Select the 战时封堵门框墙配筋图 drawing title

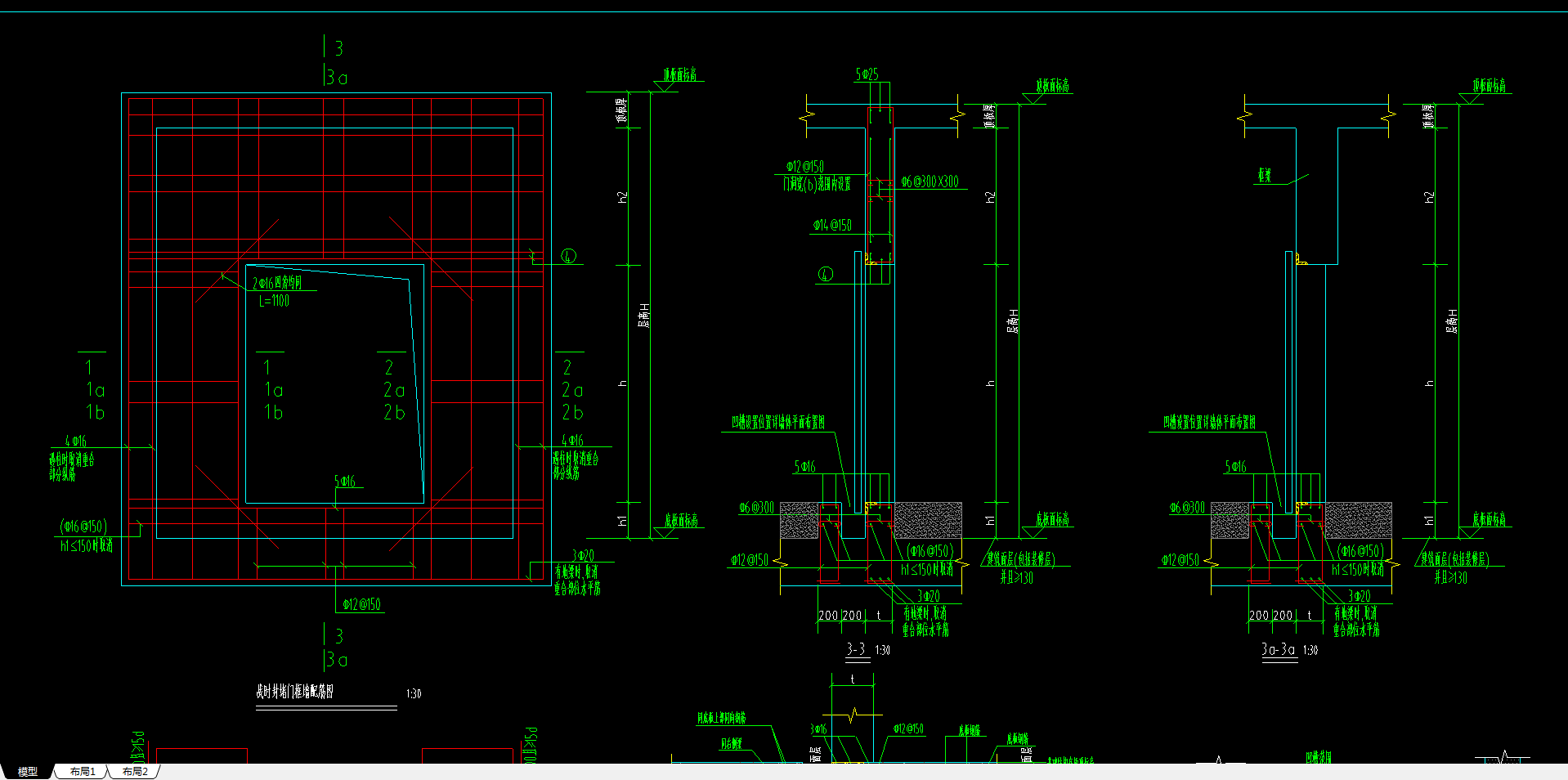[x=294, y=692]
